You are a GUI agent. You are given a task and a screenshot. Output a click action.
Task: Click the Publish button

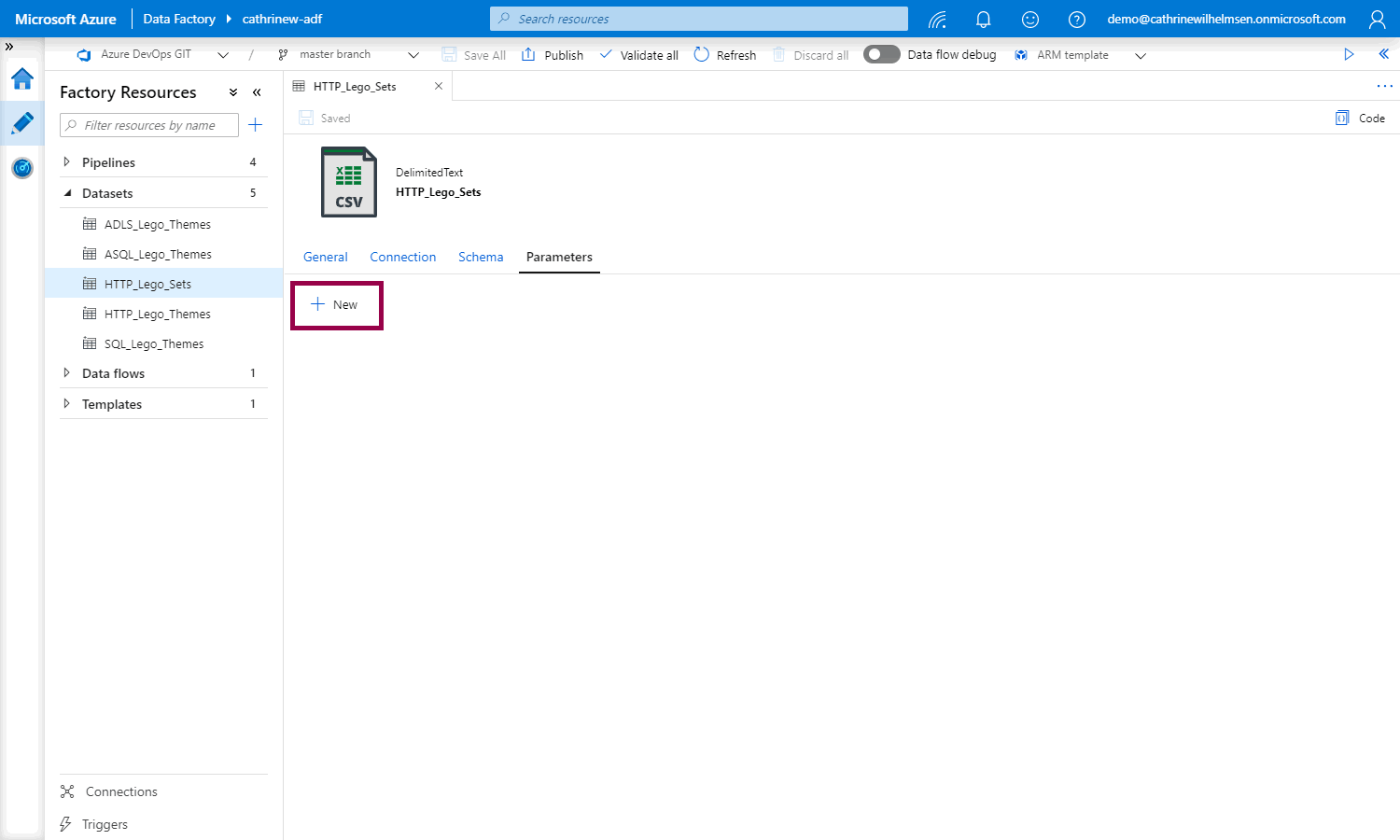click(x=553, y=55)
